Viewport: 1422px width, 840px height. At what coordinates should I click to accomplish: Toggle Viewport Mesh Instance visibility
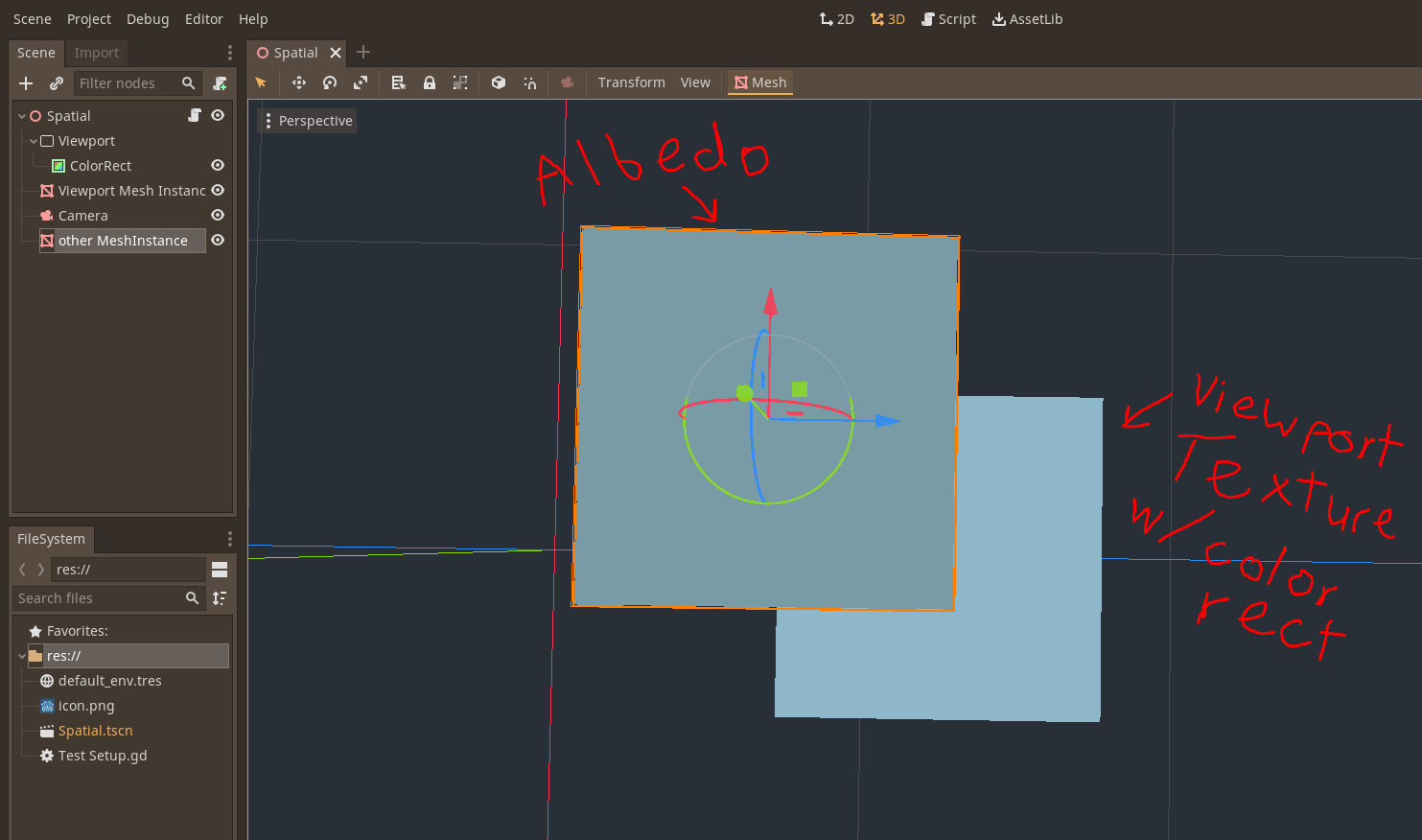coord(218,190)
